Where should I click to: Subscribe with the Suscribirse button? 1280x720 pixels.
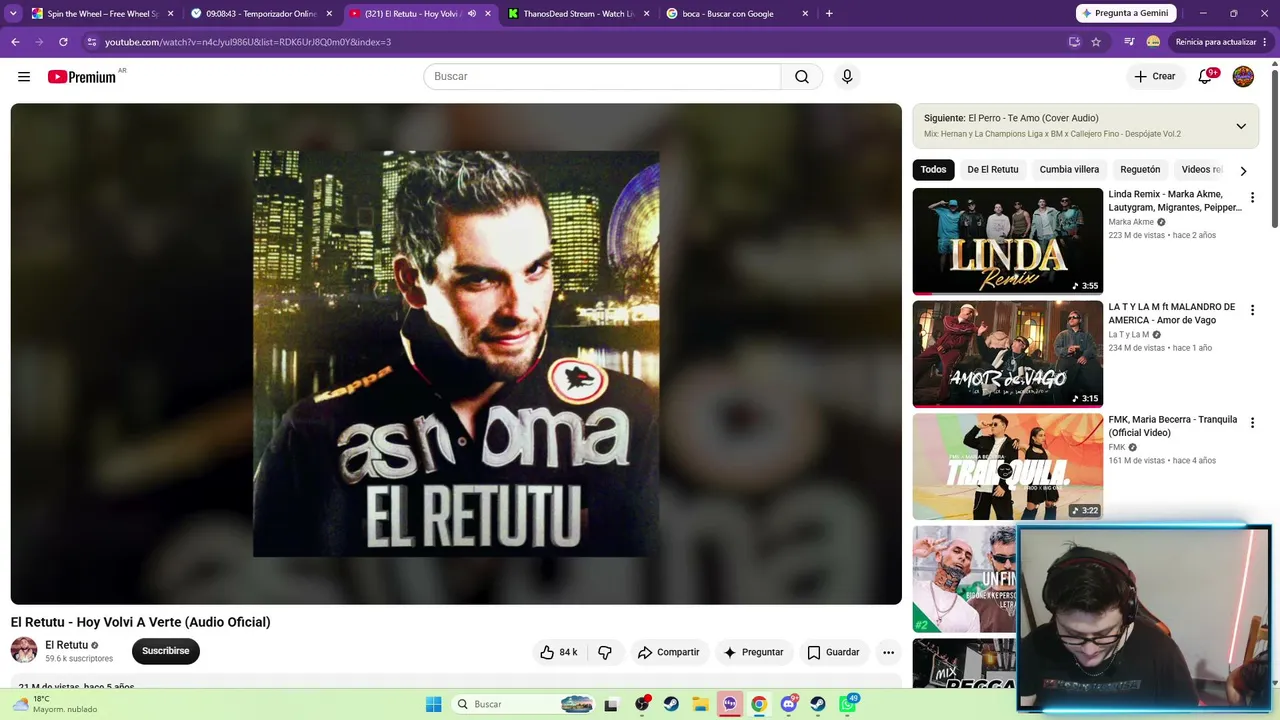[x=165, y=651]
